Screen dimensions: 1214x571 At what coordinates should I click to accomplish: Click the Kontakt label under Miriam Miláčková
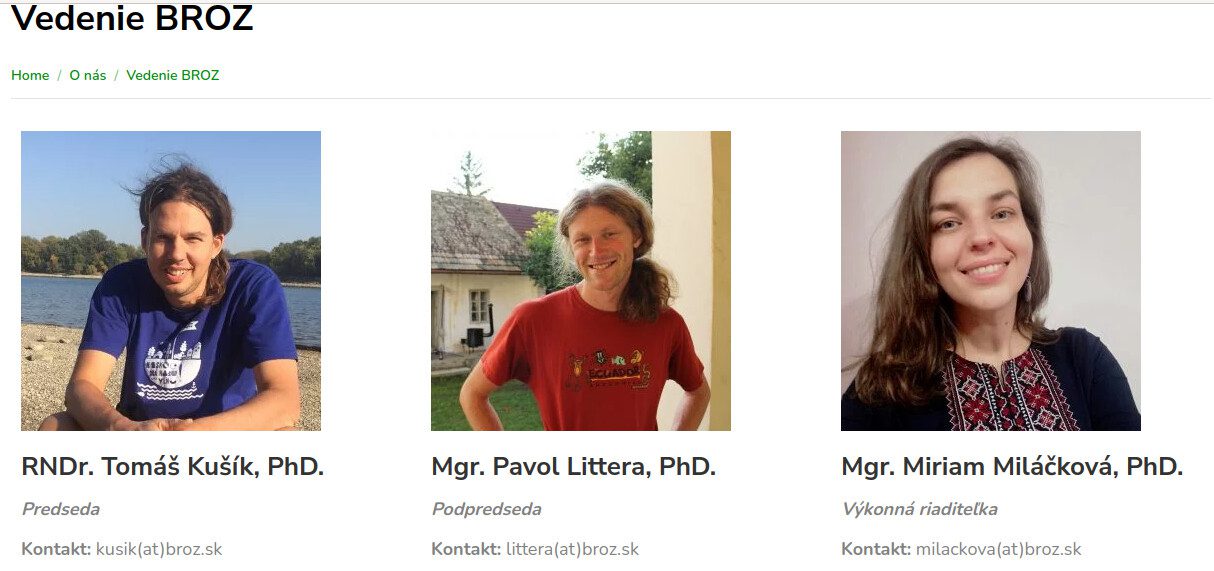pyautogui.click(x=876, y=549)
